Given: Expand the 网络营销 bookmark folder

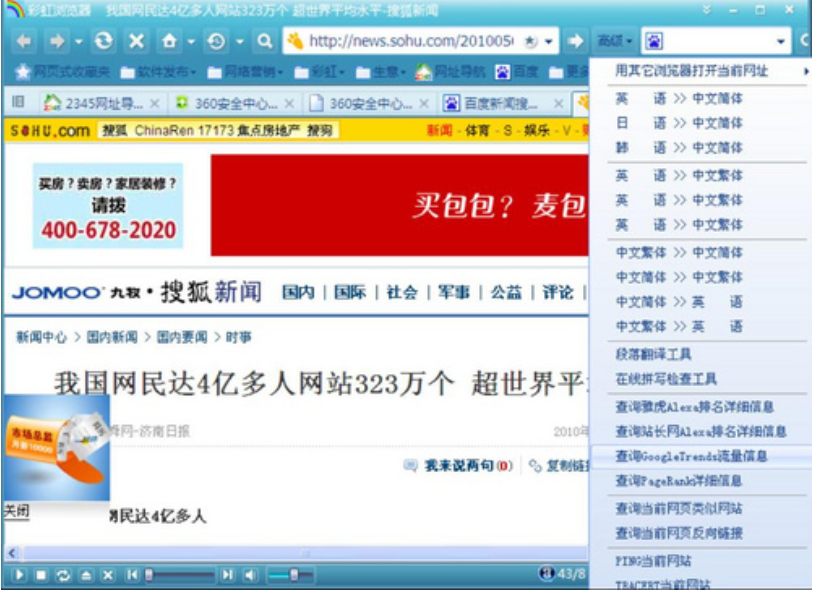Looking at the screenshot, I should tap(245, 72).
